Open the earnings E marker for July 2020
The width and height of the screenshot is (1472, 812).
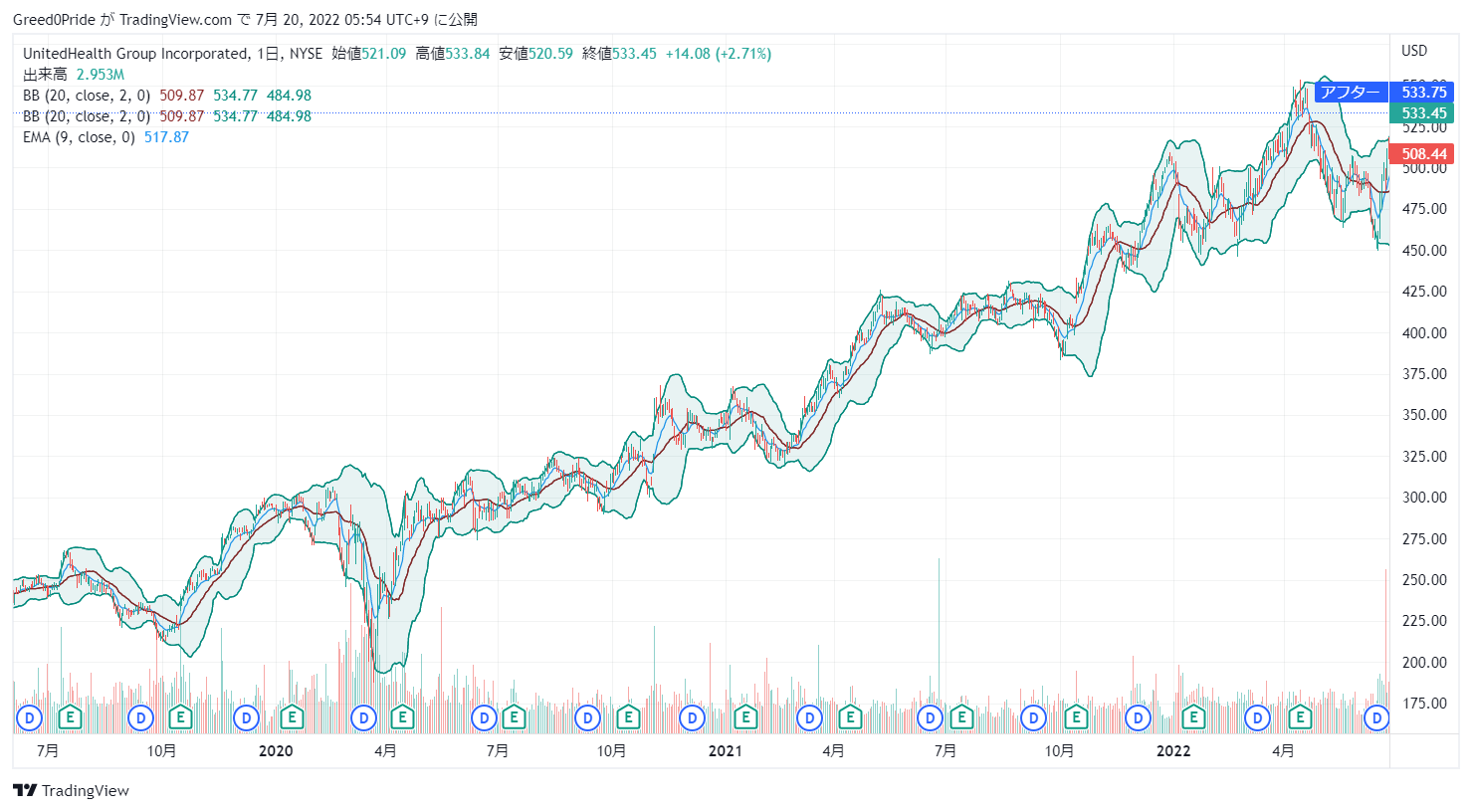coord(514,716)
